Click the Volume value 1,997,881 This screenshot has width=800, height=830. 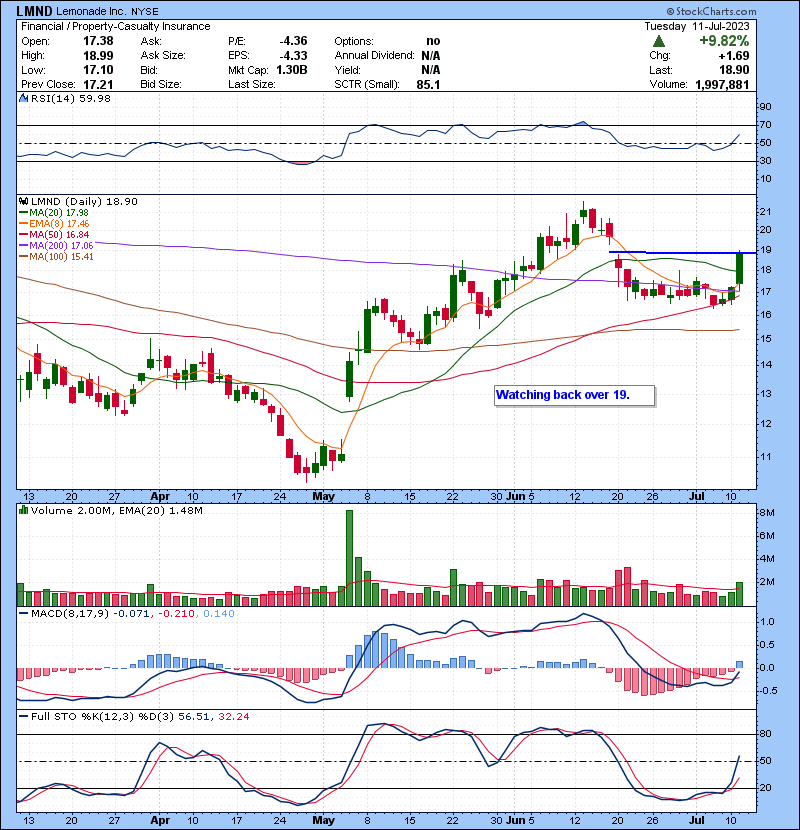tap(722, 84)
